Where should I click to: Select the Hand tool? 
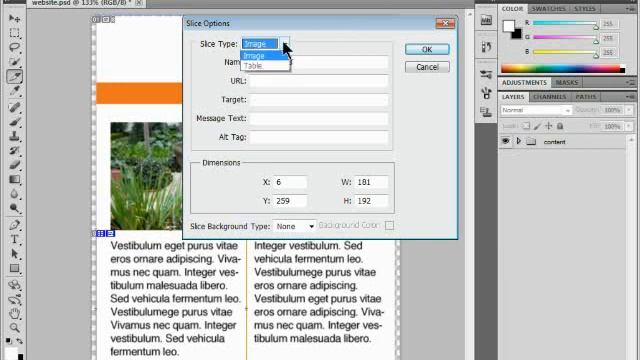14,314
